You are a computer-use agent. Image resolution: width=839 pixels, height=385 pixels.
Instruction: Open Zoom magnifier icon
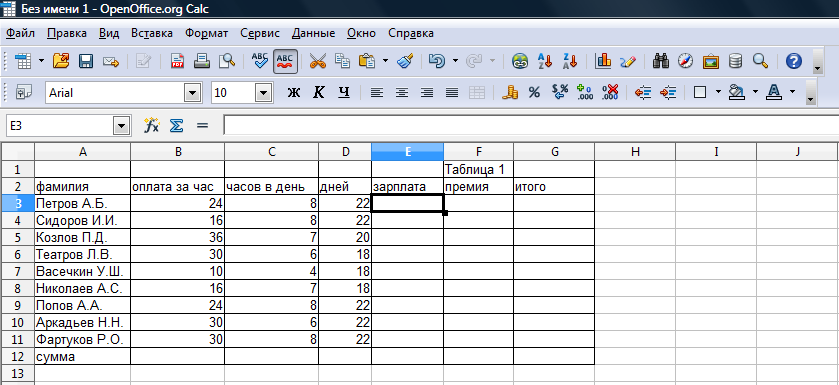[760, 61]
